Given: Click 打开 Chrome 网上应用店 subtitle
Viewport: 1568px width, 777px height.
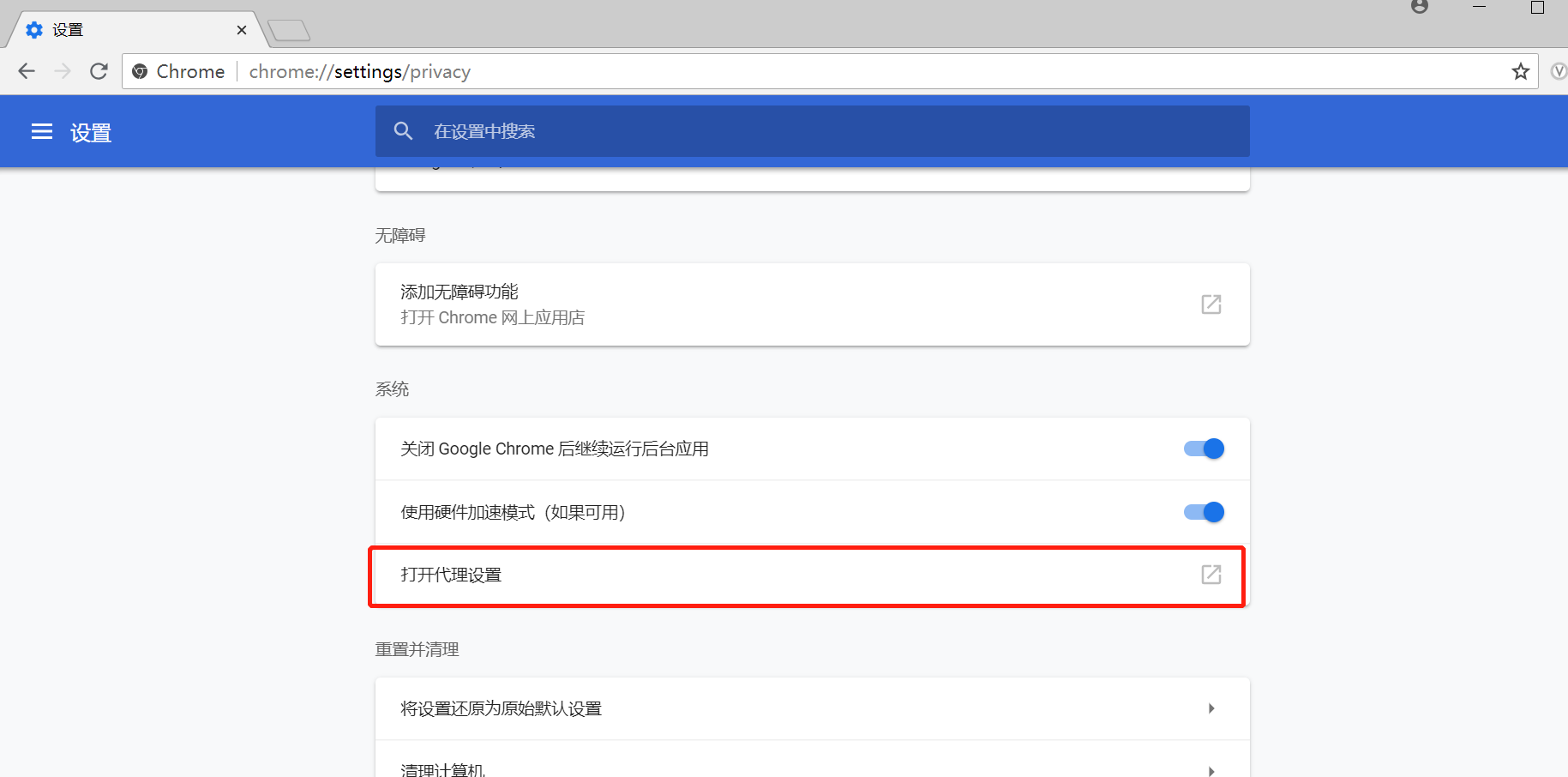Looking at the screenshot, I should click(x=493, y=317).
